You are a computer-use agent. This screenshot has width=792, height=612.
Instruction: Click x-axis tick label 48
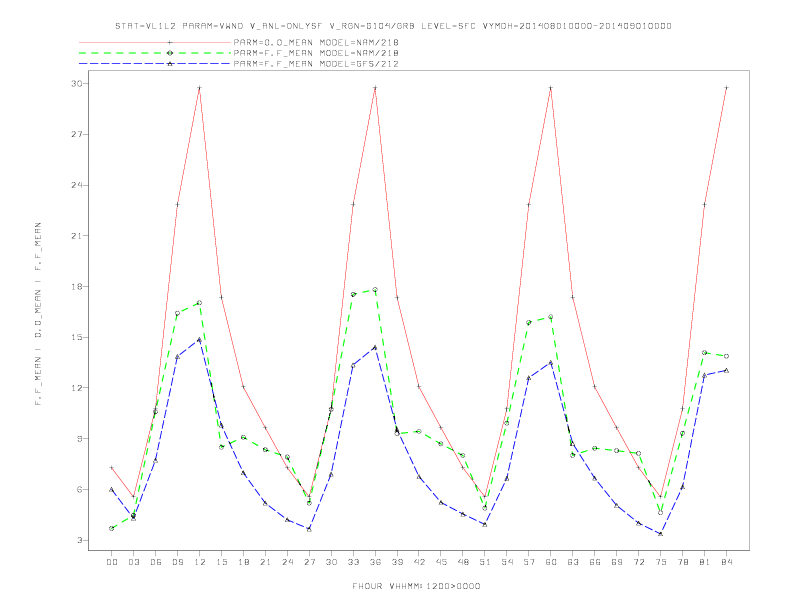pyautogui.click(x=463, y=562)
